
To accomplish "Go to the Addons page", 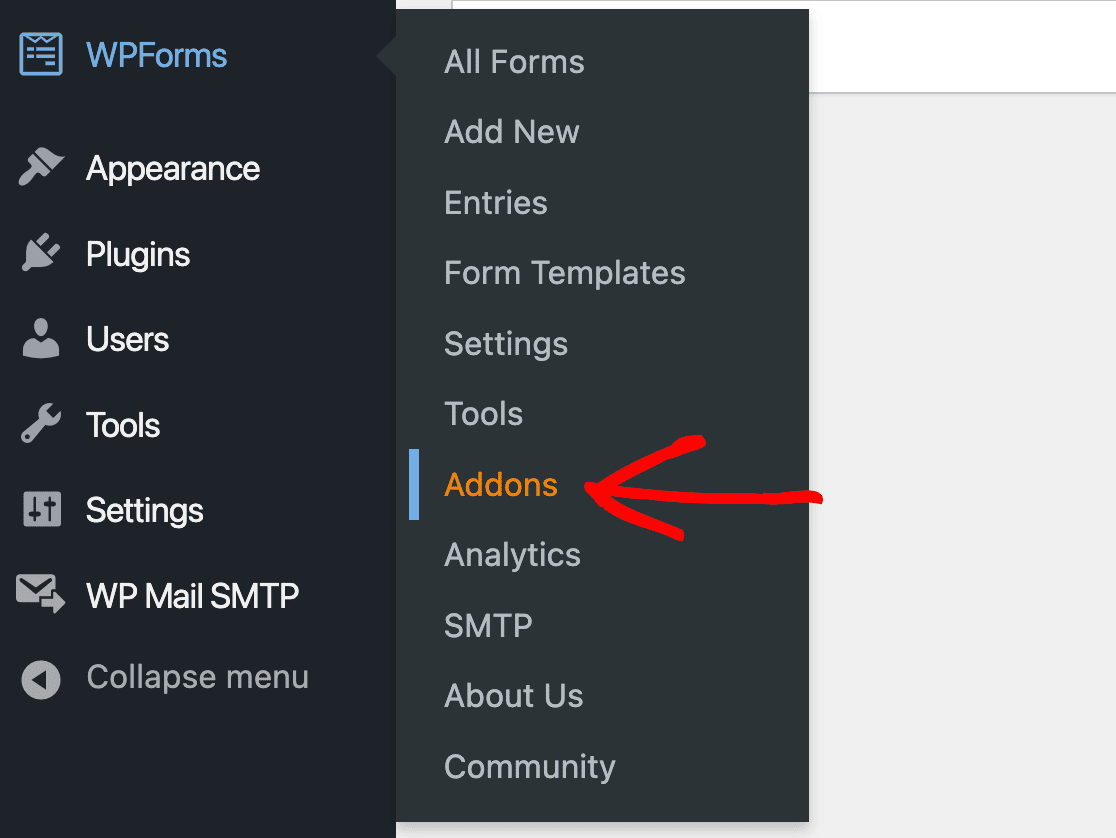I will (x=500, y=484).
